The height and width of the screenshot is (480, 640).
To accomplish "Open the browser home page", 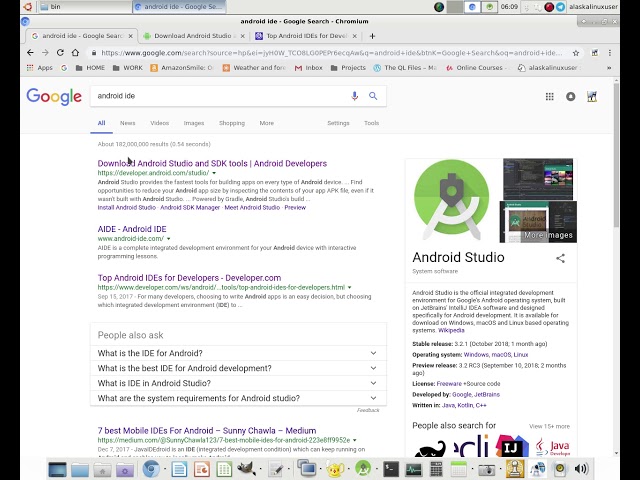I will (75, 53).
